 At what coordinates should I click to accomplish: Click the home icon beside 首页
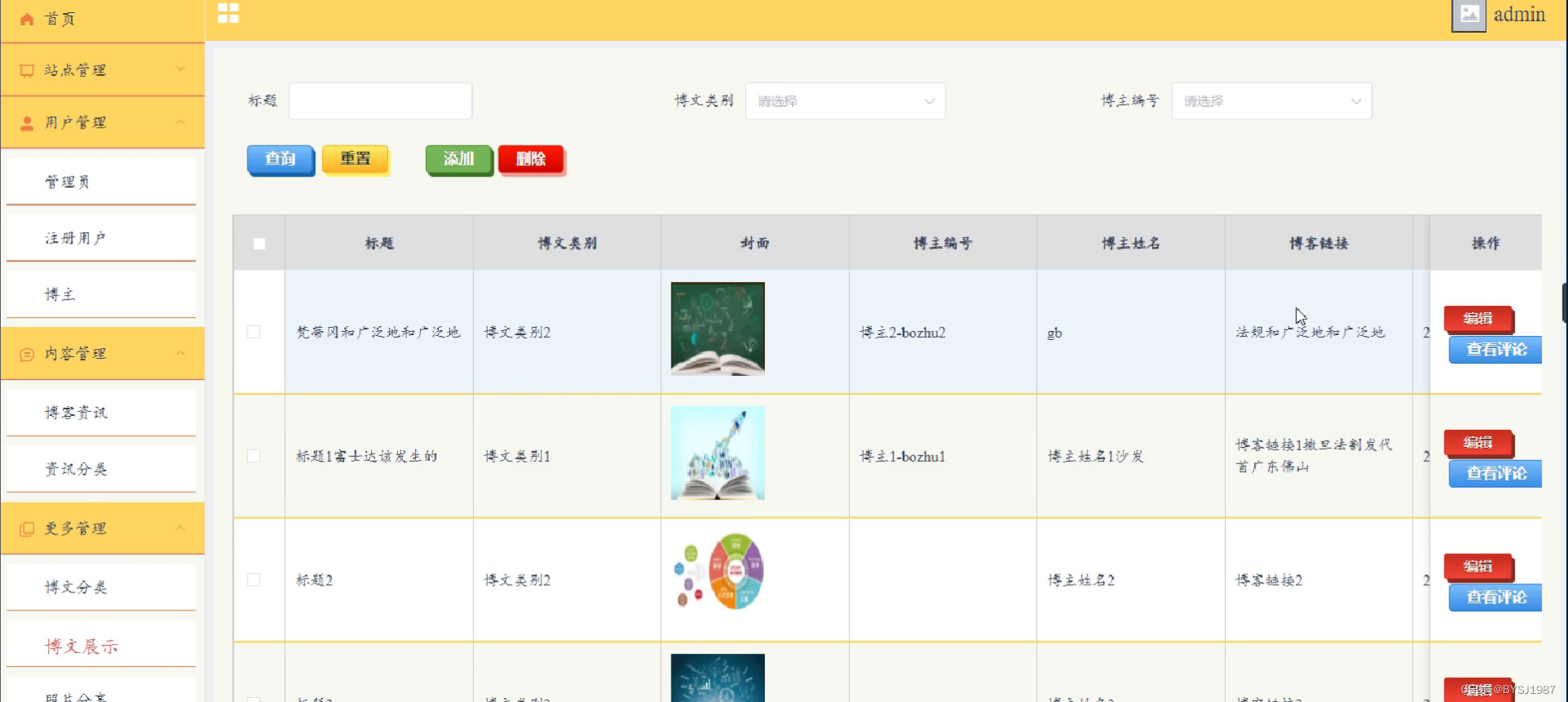click(x=27, y=19)
